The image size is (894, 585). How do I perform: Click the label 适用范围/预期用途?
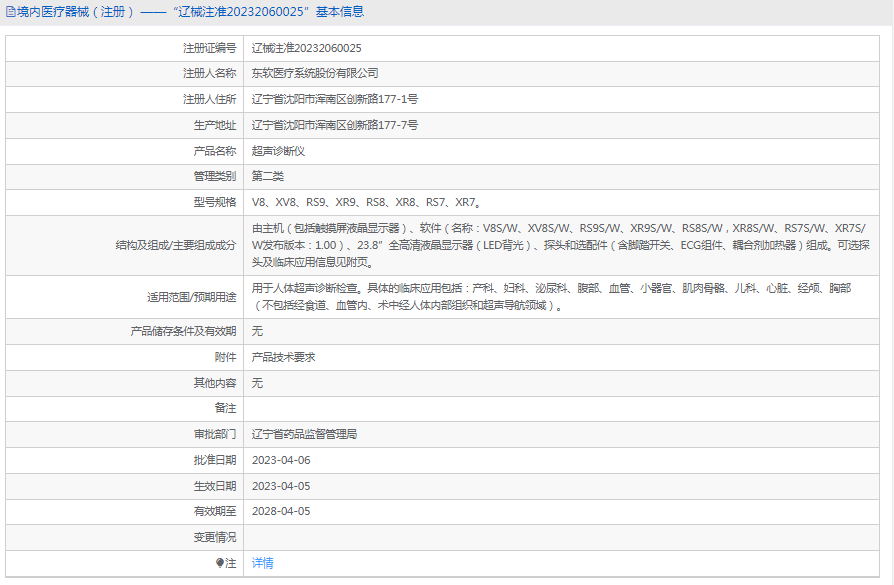pos(192,296)
